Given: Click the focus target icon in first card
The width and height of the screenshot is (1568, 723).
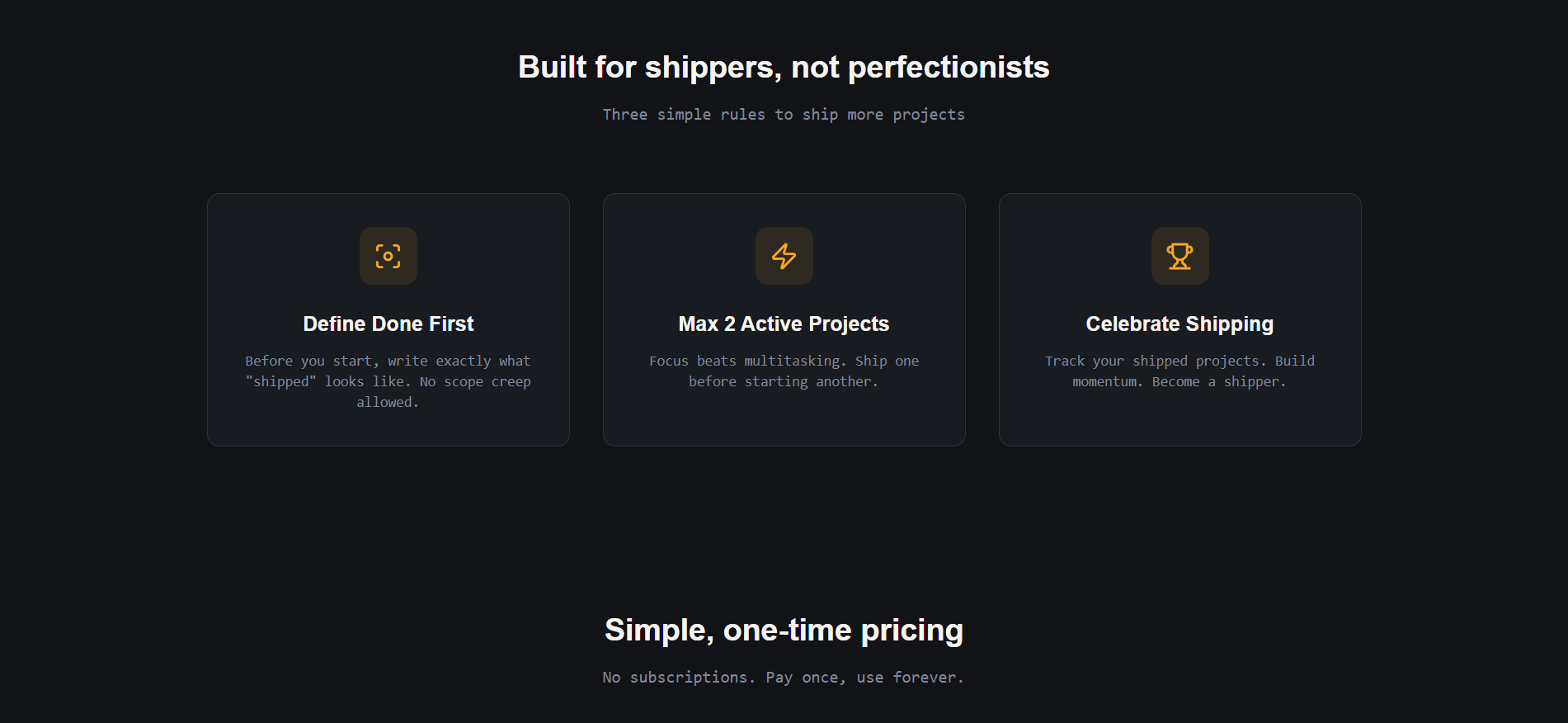Looking at the screenshot, I should [x=388, y=256].
